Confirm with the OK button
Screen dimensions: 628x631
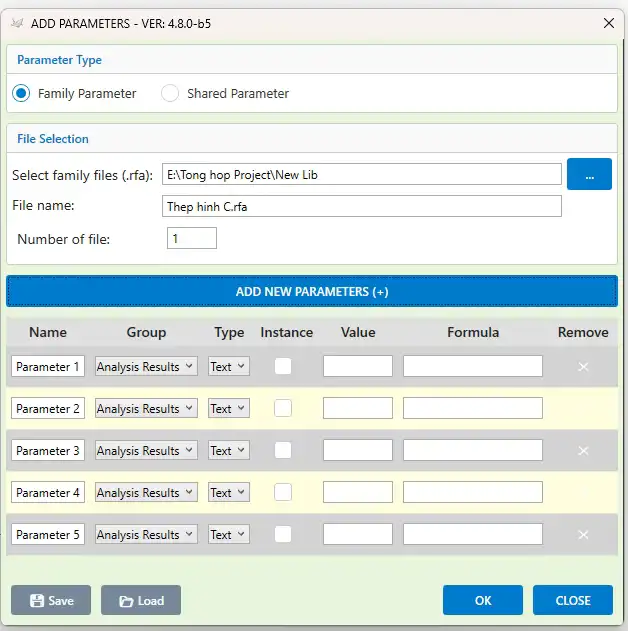483,600
